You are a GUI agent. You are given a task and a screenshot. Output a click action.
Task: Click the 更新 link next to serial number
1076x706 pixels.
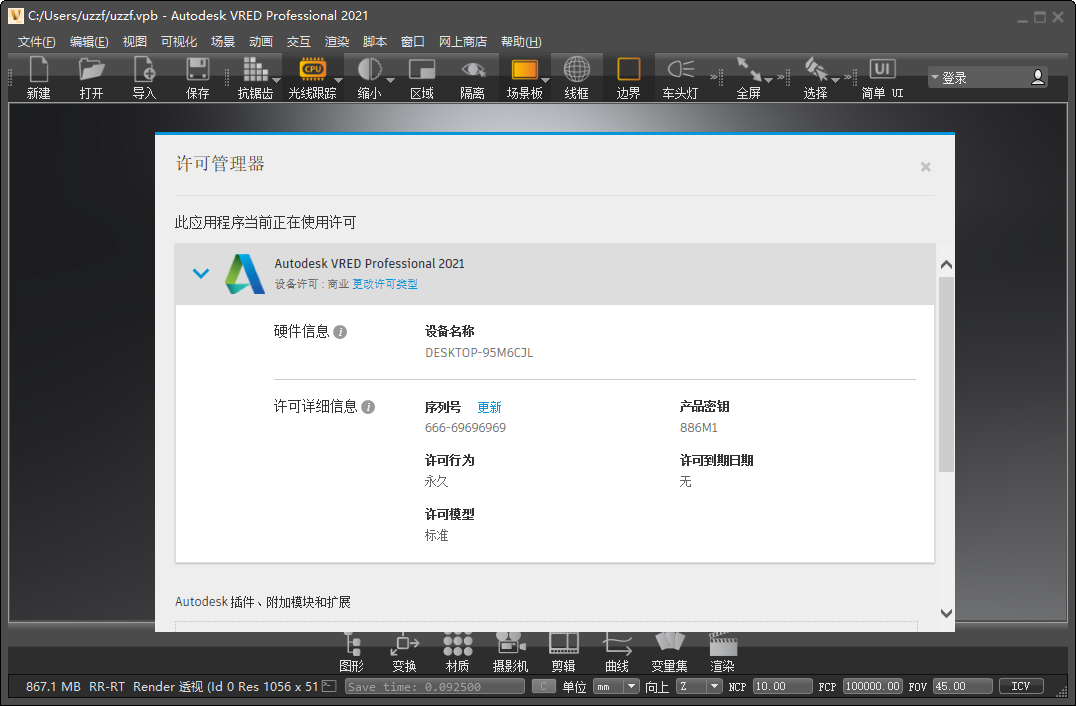[x=489, y=407]
